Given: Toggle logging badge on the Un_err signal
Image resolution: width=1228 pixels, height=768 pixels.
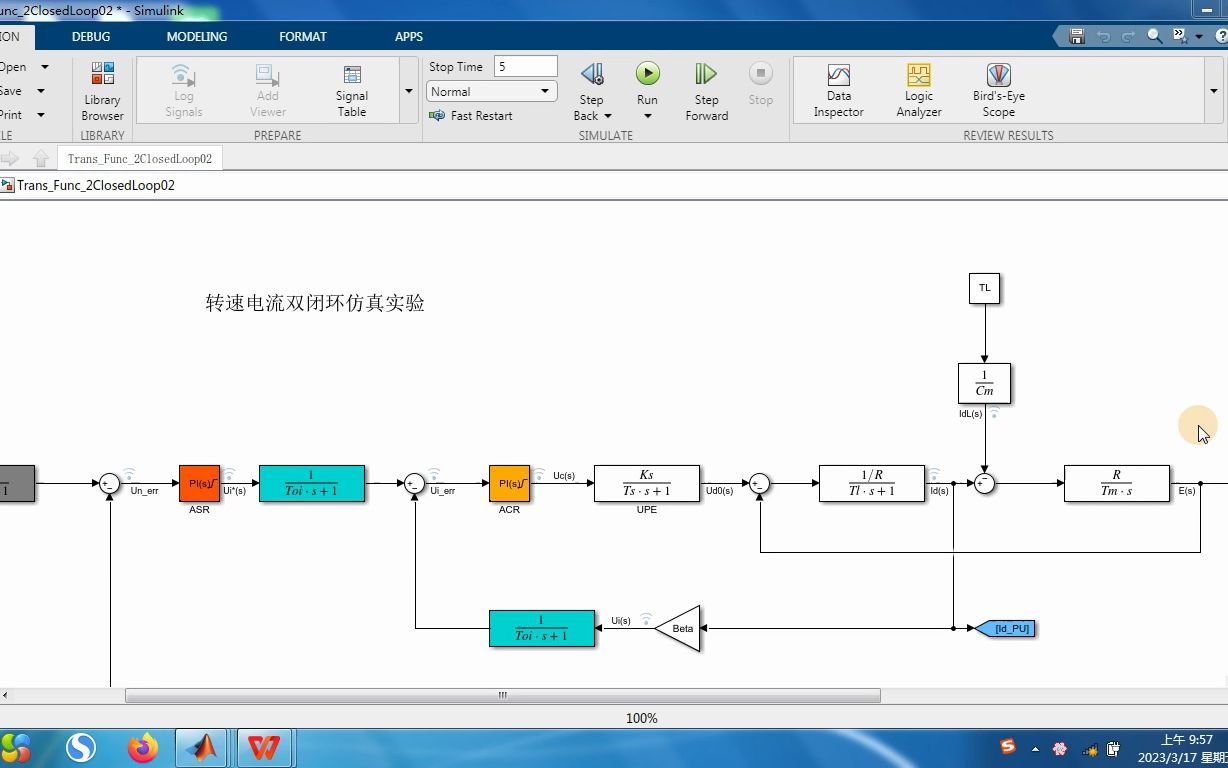Looking at the screenshot, I should tap(129, 475).
